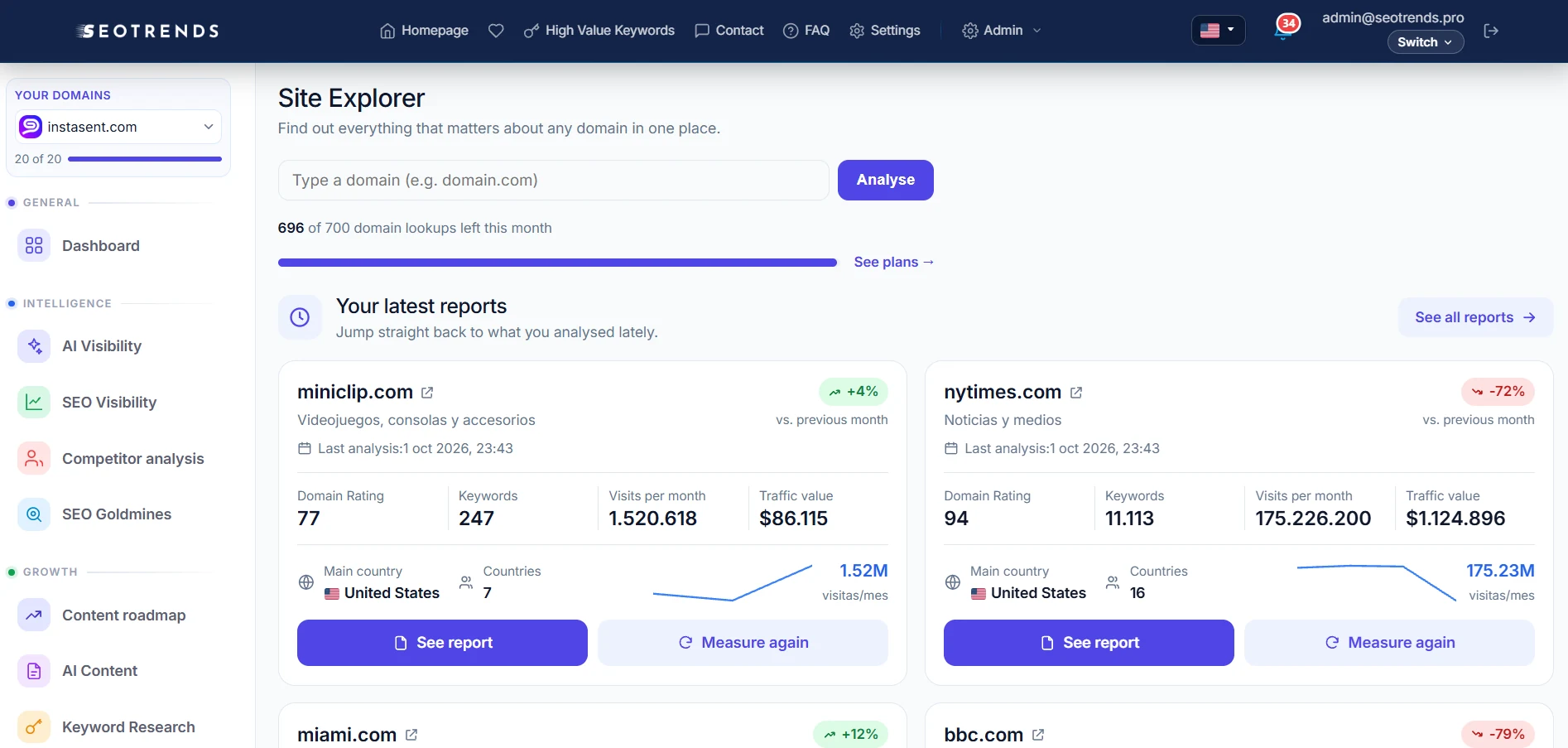This screenshot has width=1568, height=748.
Task: Click the +12% badge on miami.com
Action: pyautogui.click(x=850, y=735)
